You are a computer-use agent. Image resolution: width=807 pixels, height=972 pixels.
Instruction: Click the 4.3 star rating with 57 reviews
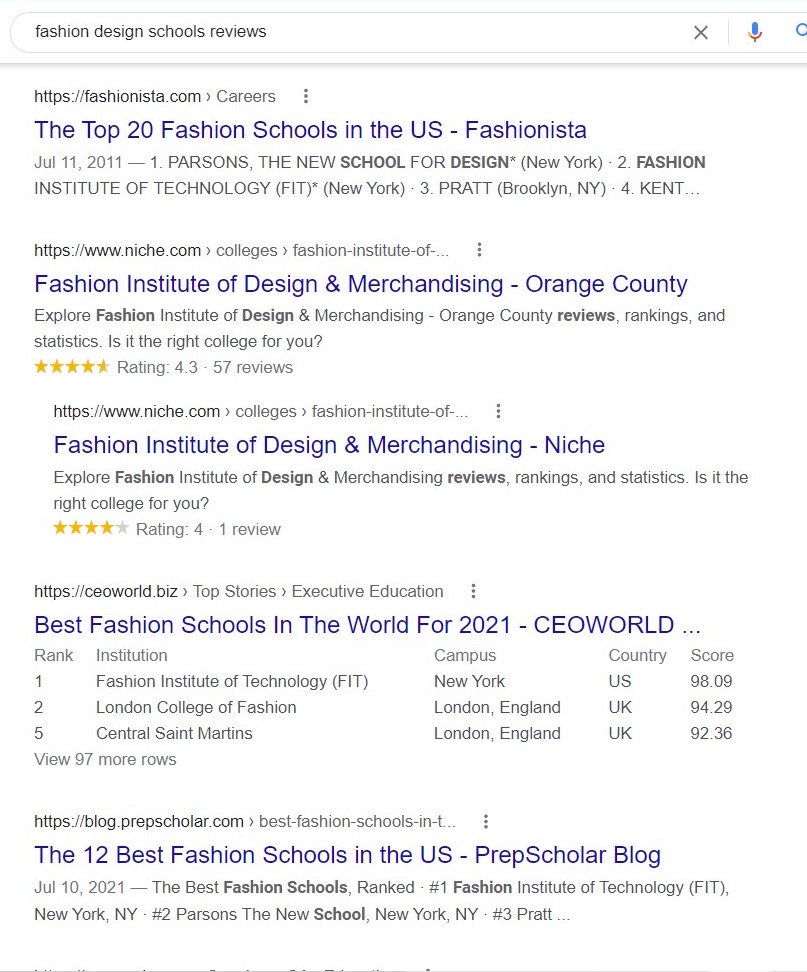point(164,367)
